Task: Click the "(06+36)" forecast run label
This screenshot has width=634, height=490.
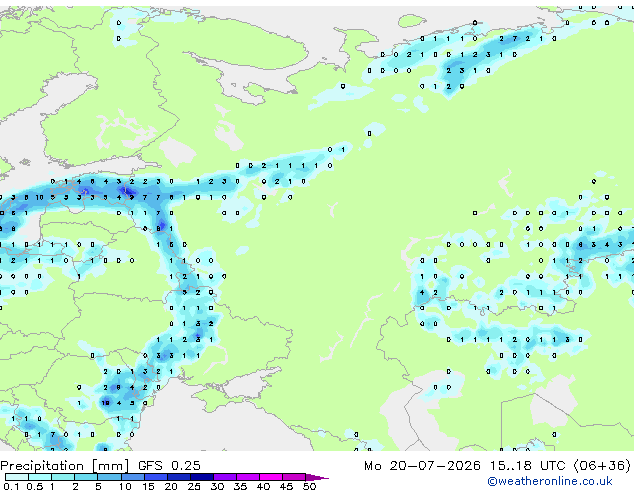Action: [x=602, y=466]
